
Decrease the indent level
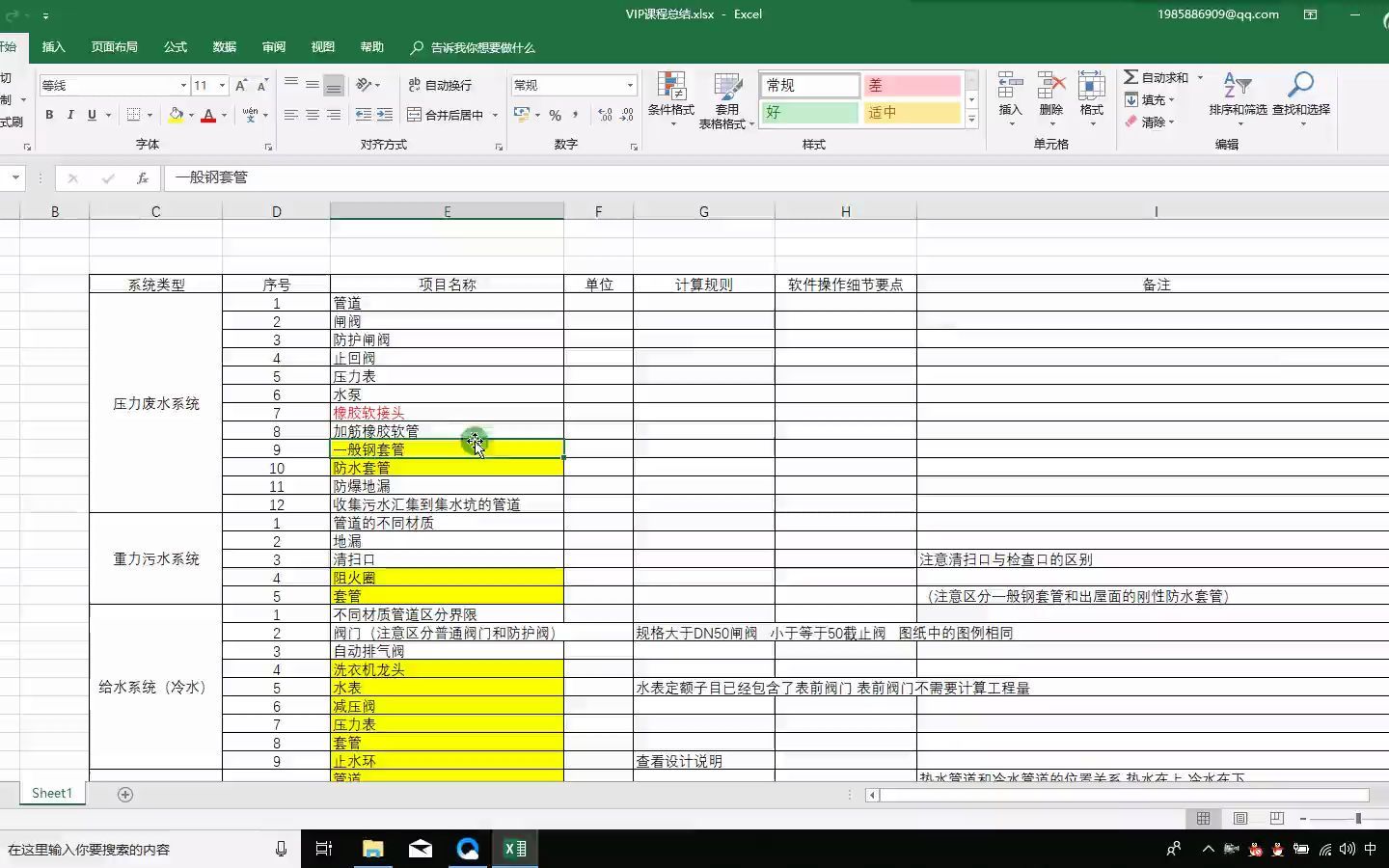click(364, 115)
